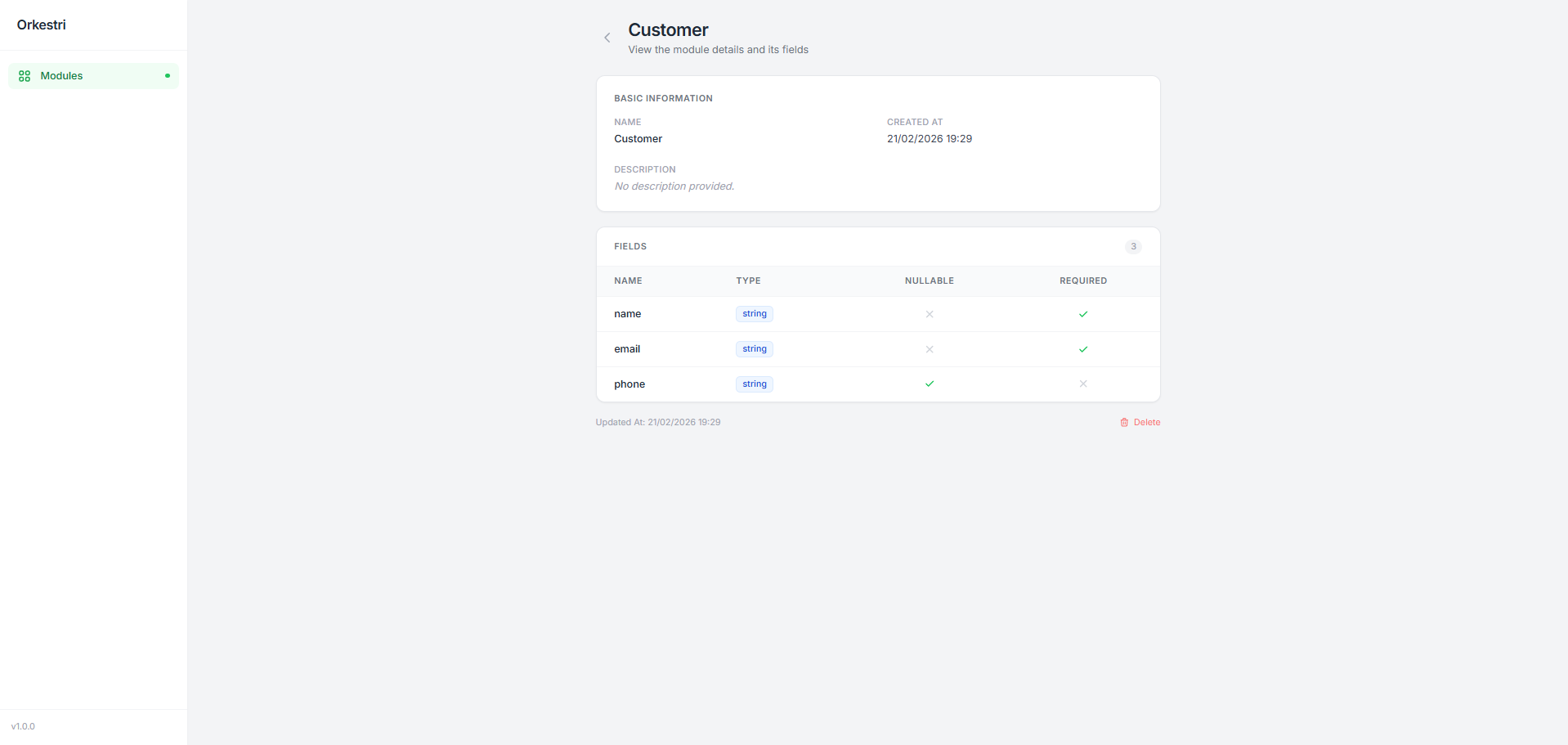The width and height of the screenshot is (1568, 745).
Task: Click the Delete link for this module
Action: 1146,422
